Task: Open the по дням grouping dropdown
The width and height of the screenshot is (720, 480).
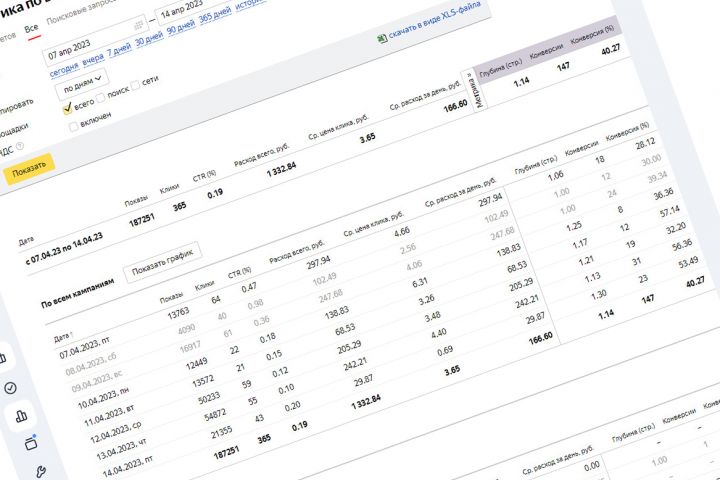Action: [x=82, y=84]
